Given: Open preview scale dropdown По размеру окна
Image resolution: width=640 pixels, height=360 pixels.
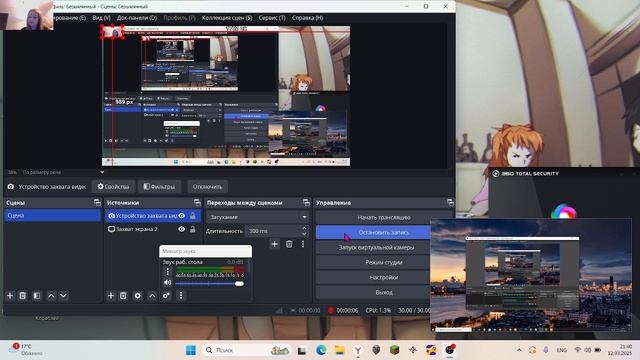Looking at the screenshot, I should (x=62, y=172).
